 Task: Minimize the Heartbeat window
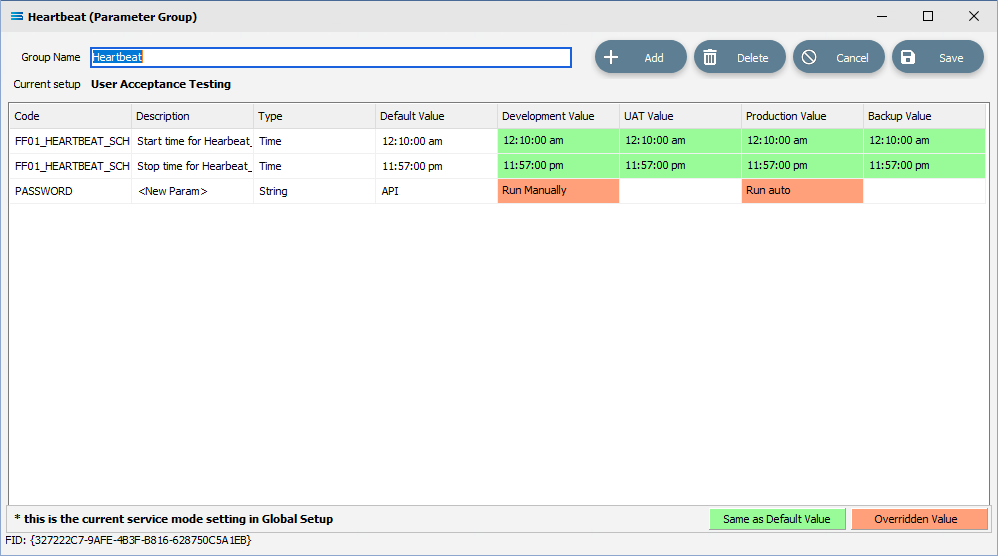coord(882,17)
